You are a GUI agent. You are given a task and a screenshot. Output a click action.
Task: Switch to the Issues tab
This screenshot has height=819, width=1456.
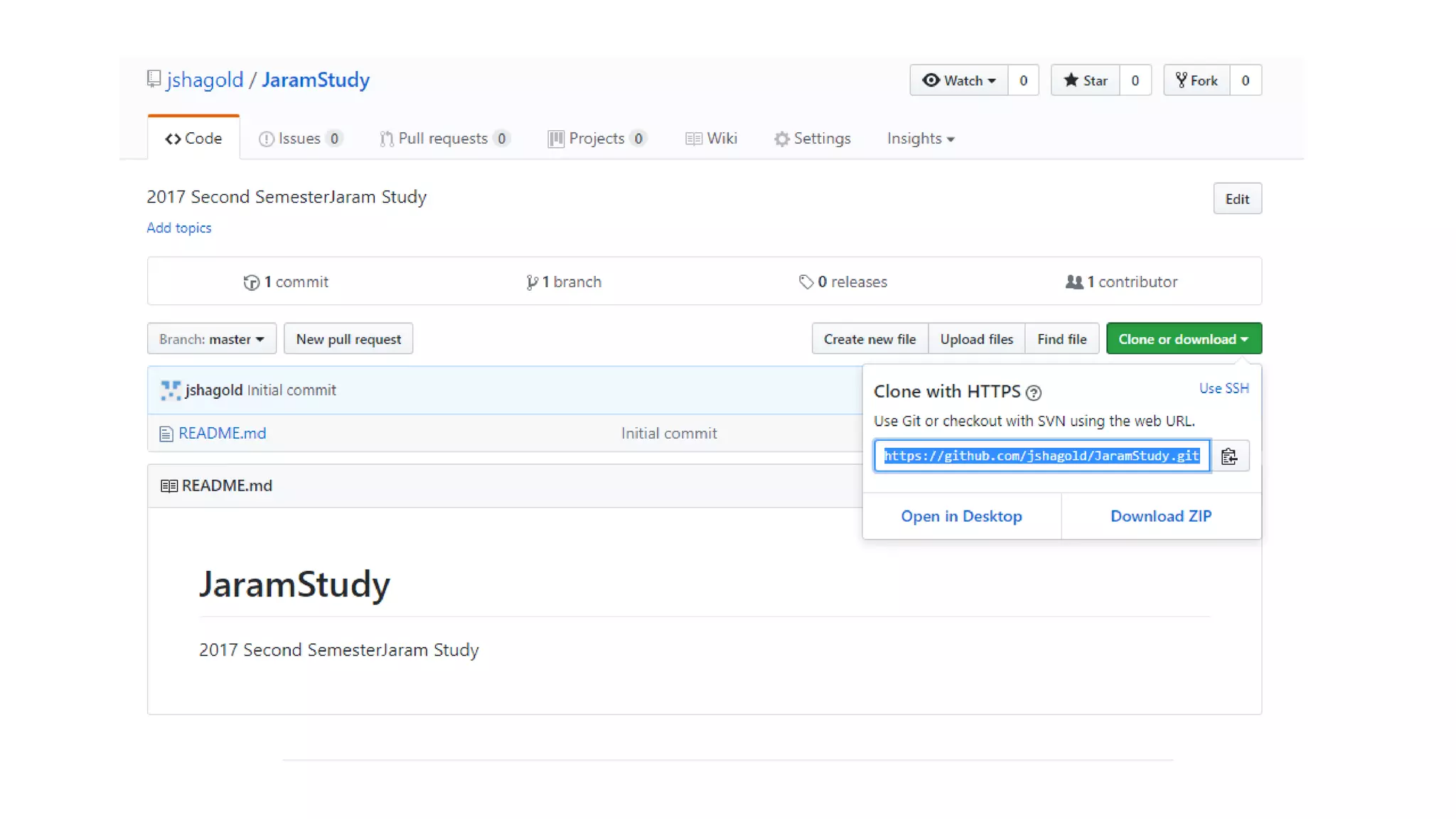pyautogui.click(x=300, y=139)
